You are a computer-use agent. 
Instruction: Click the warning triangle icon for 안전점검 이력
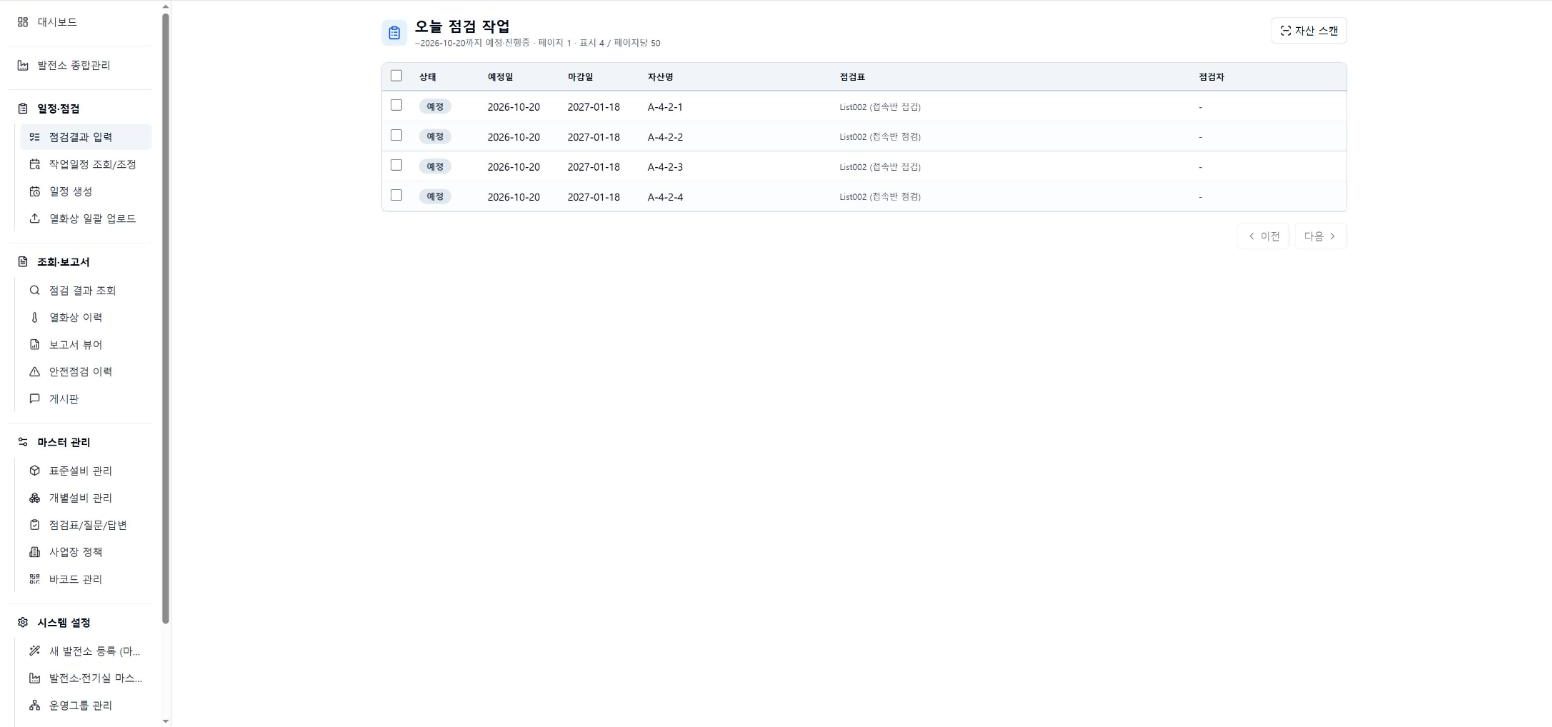click(35, 372)
